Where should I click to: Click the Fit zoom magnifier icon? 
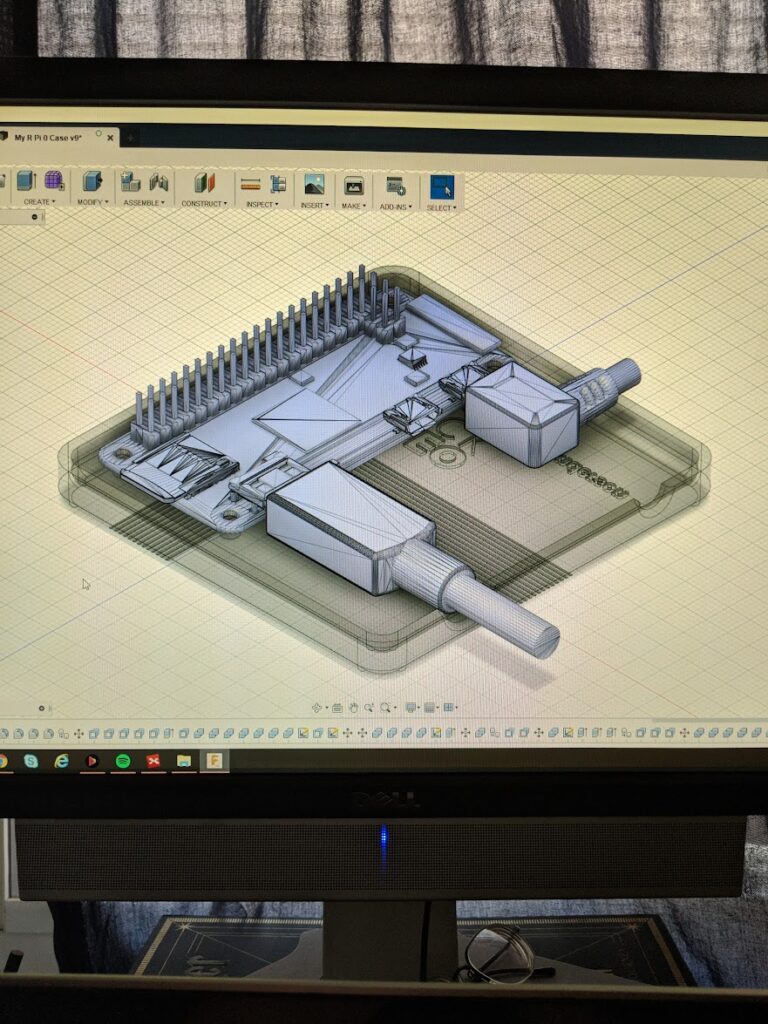click(387, 707)
